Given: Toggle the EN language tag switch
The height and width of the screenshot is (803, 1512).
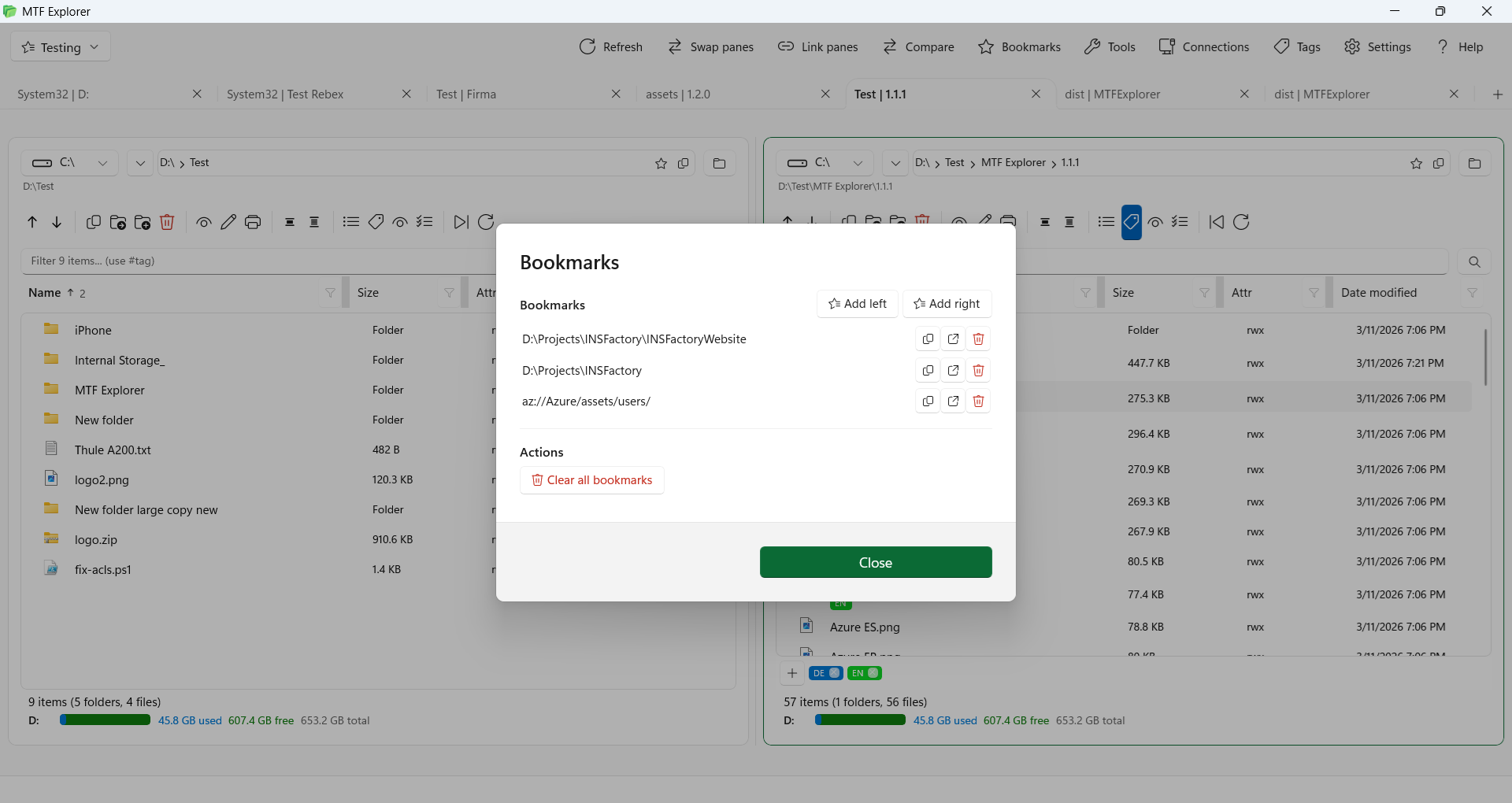Looking at the screenshot, I should pos(865,673).
